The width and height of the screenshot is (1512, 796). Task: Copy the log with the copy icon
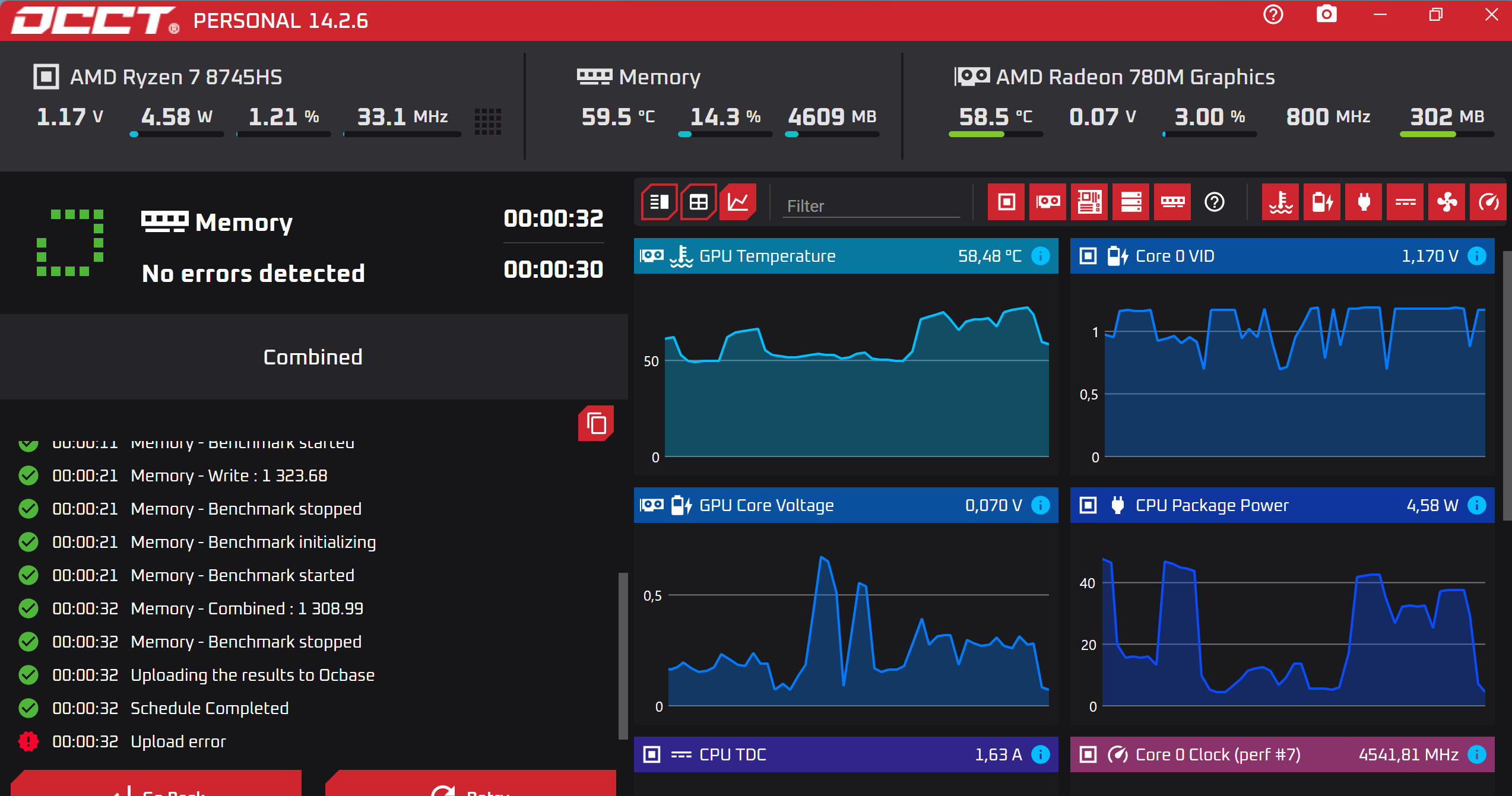tap(596, 424)
